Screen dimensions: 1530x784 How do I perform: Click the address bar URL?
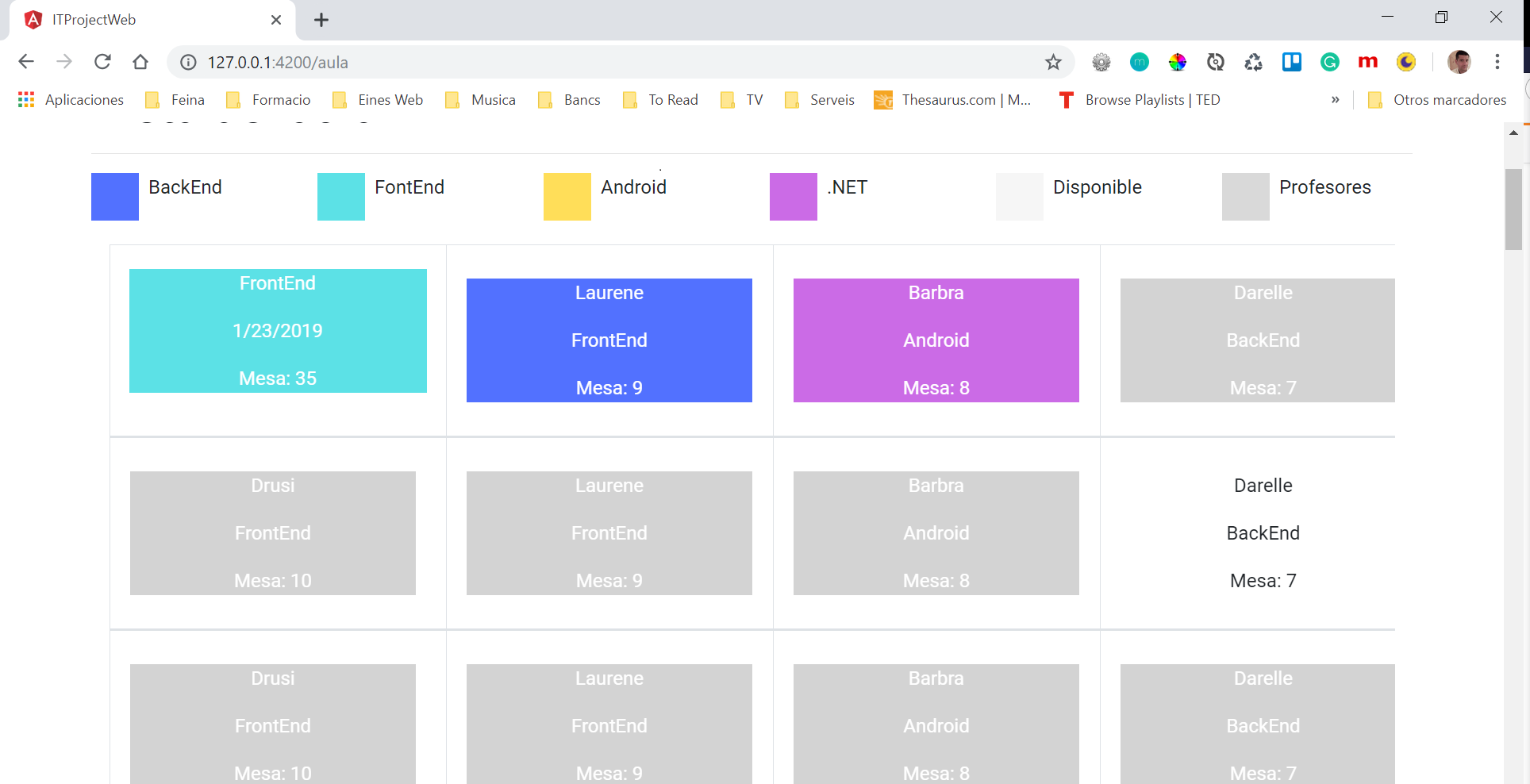[x=278, y=62]
